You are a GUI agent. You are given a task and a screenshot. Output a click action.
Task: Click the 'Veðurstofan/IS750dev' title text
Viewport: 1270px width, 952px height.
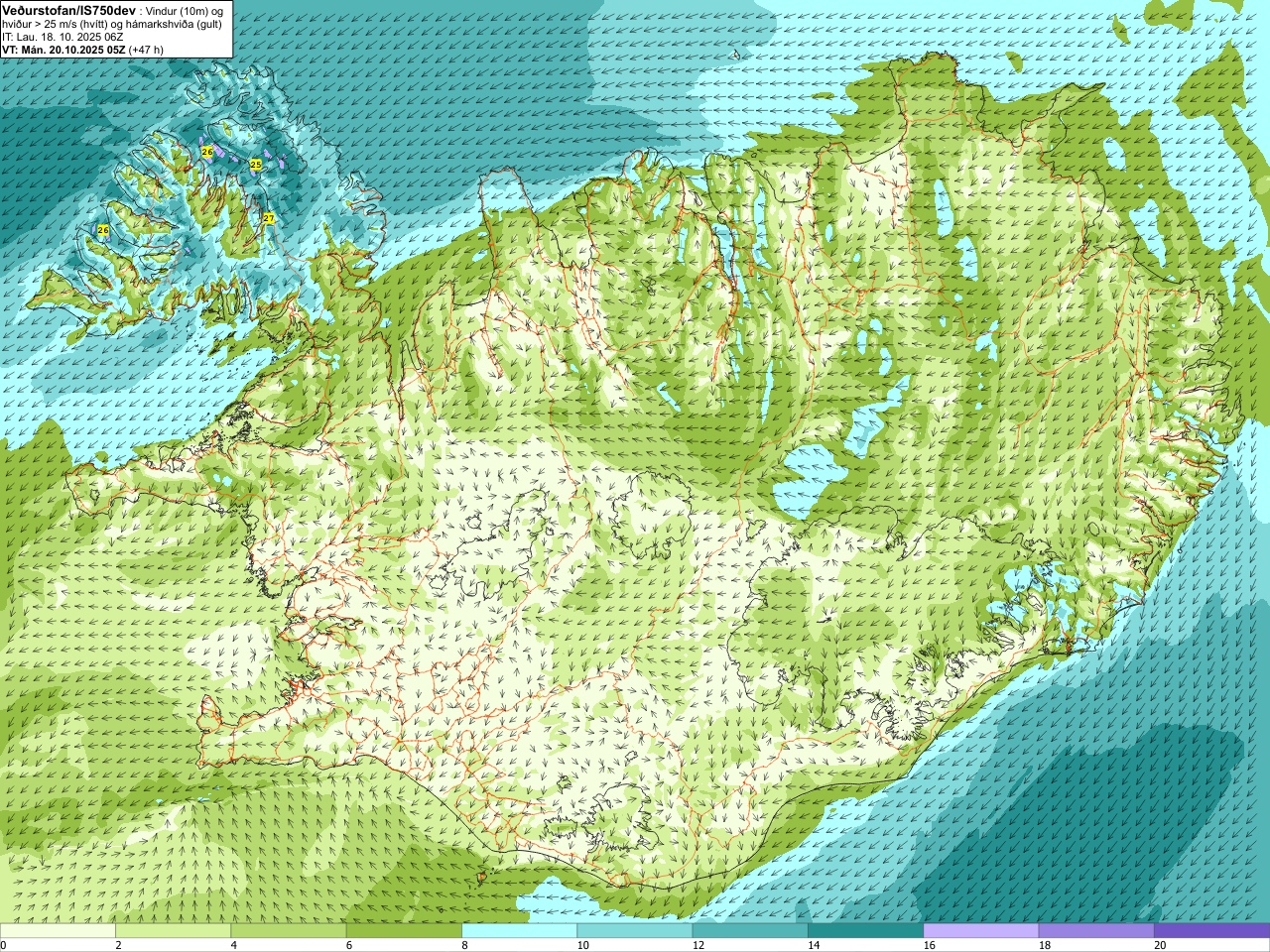[69, 10]
